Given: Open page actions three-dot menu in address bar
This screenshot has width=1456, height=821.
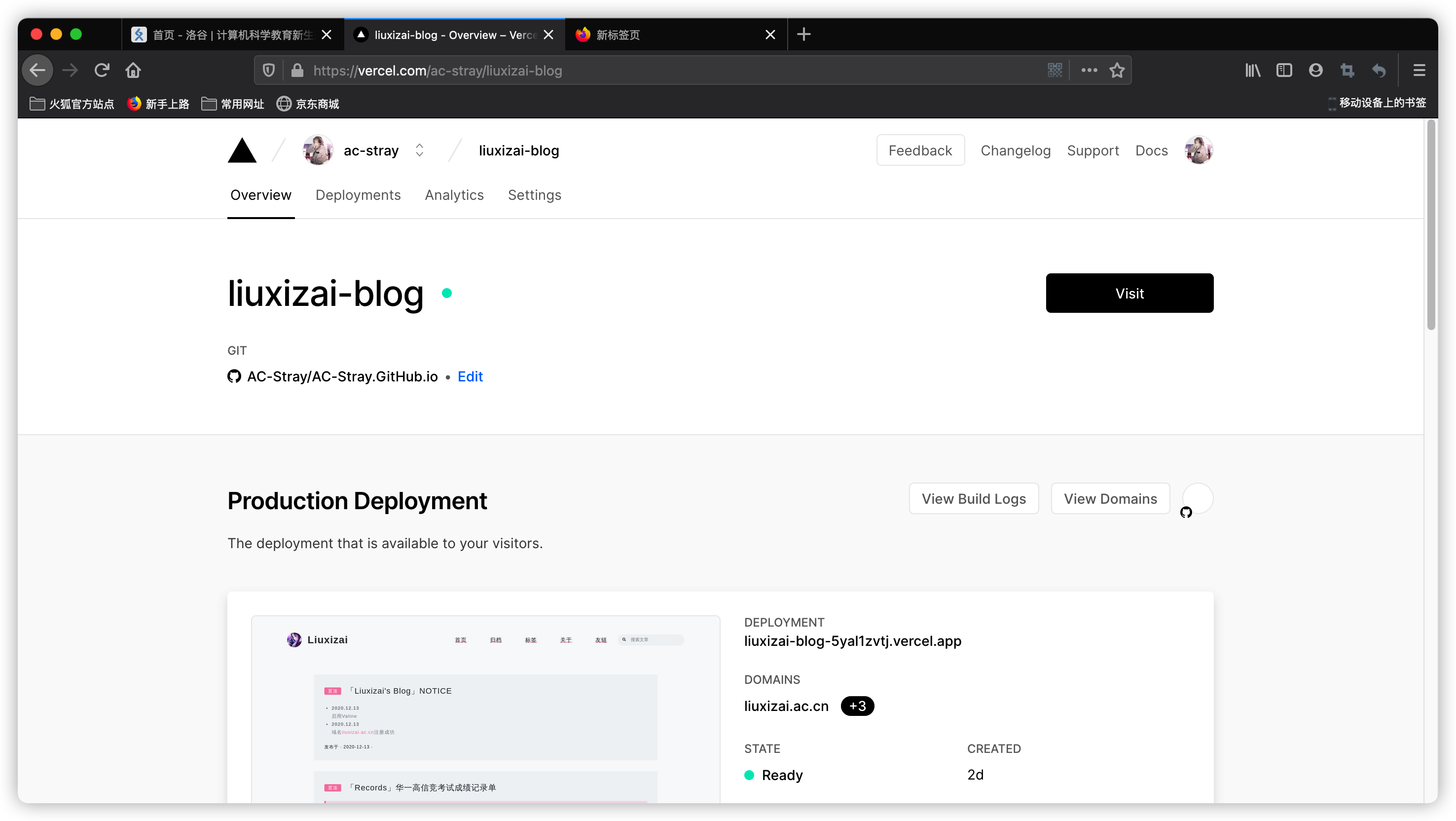Looking at the screenshot, I should (x=1089, y=70).
